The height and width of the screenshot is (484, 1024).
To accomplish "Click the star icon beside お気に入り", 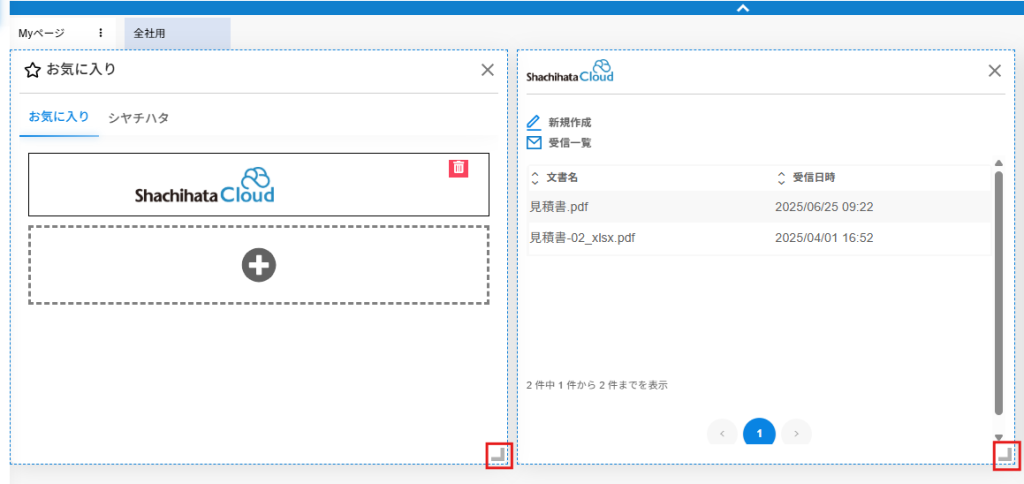I will click(32, 69).
